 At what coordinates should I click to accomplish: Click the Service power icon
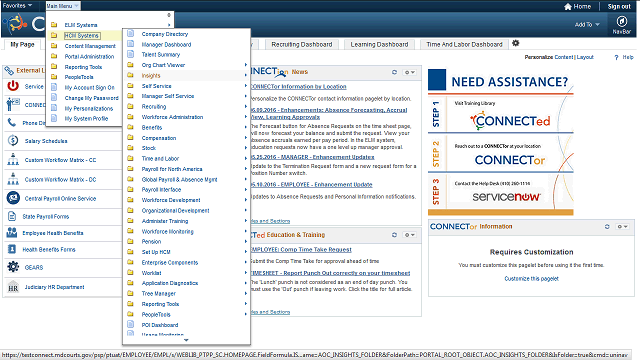tap(13, 86)
